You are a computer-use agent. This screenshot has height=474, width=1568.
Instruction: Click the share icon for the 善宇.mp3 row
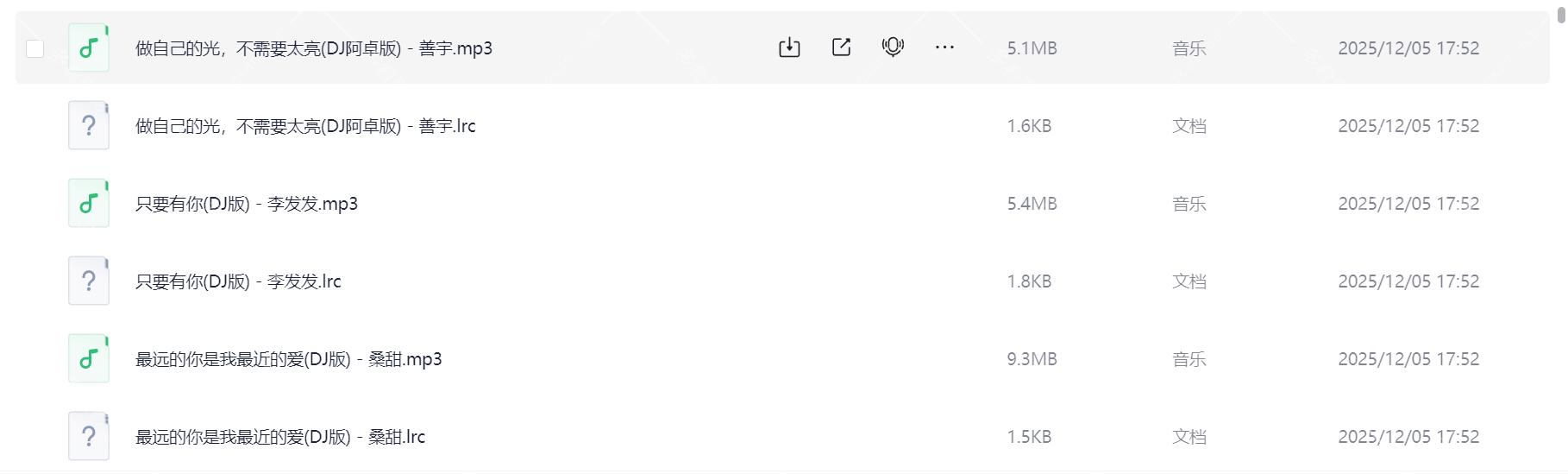click(x=841, y=47)
